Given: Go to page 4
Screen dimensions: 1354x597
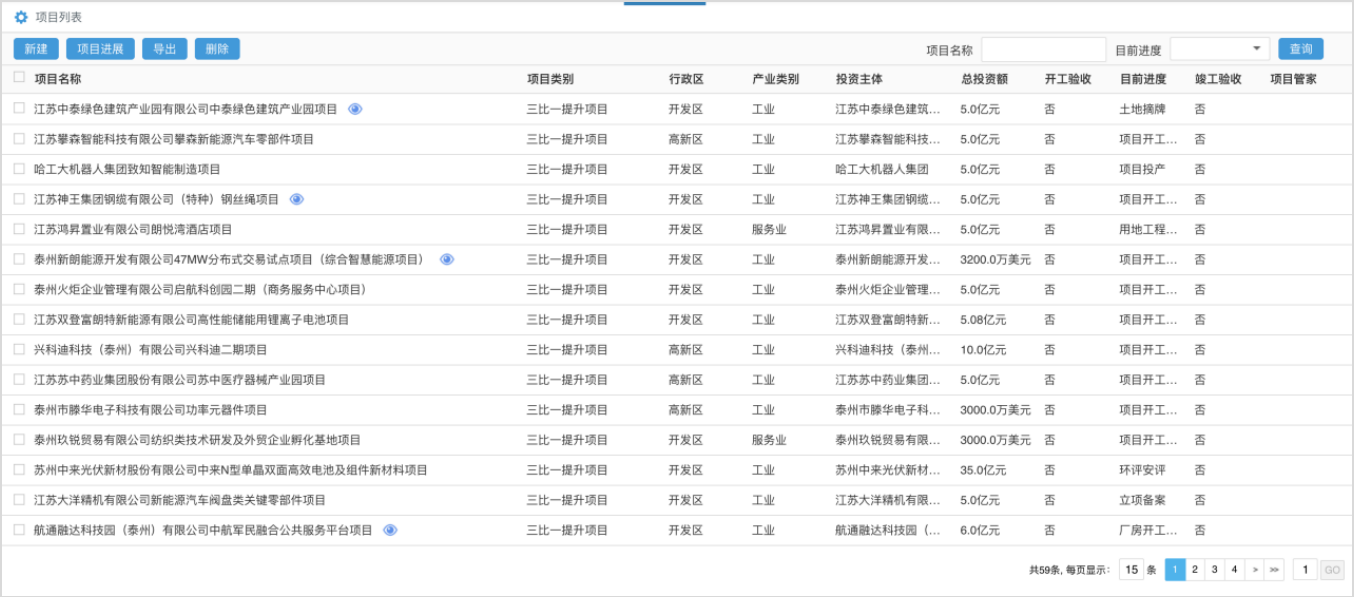Looking at the screenshot, I should tap(1235, 570).
